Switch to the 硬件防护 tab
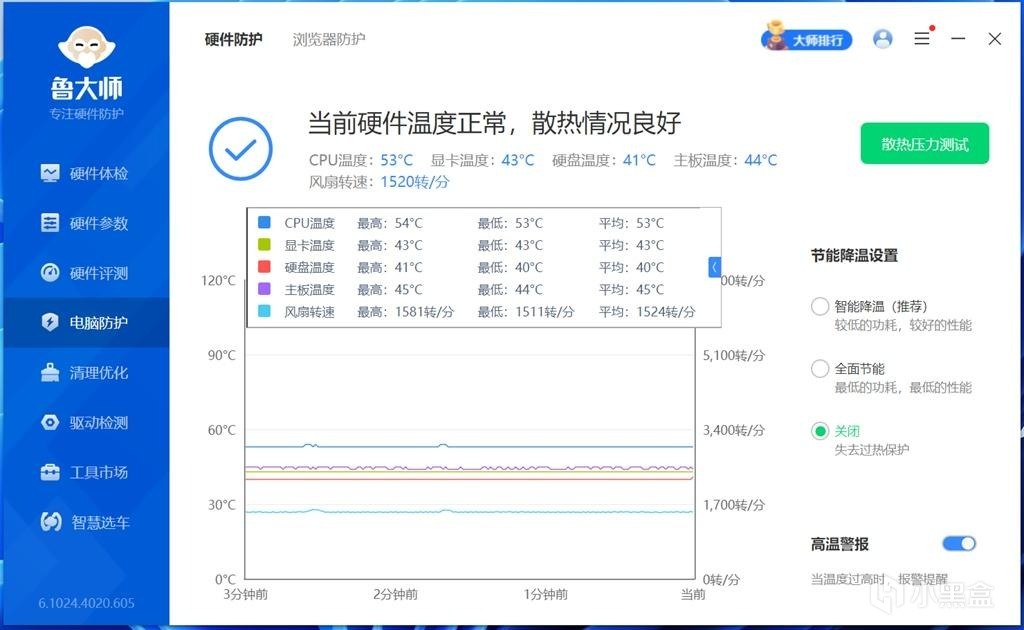The image size is (1024, 630). [x=233, y=39]
